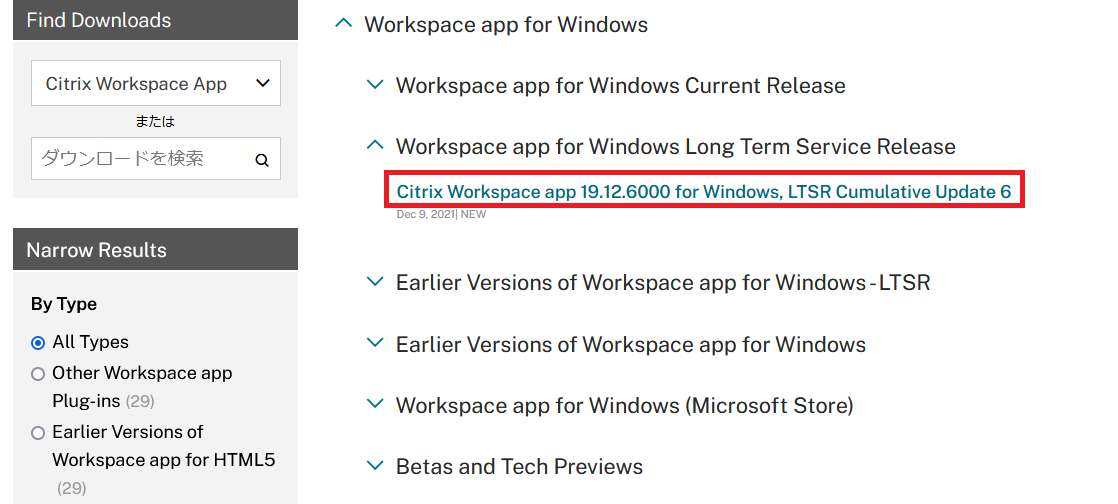Click the Workspace app (Microsoft Store) heading text
The height and width of the screenshot is (504, 1118).
tap(624, 406)
